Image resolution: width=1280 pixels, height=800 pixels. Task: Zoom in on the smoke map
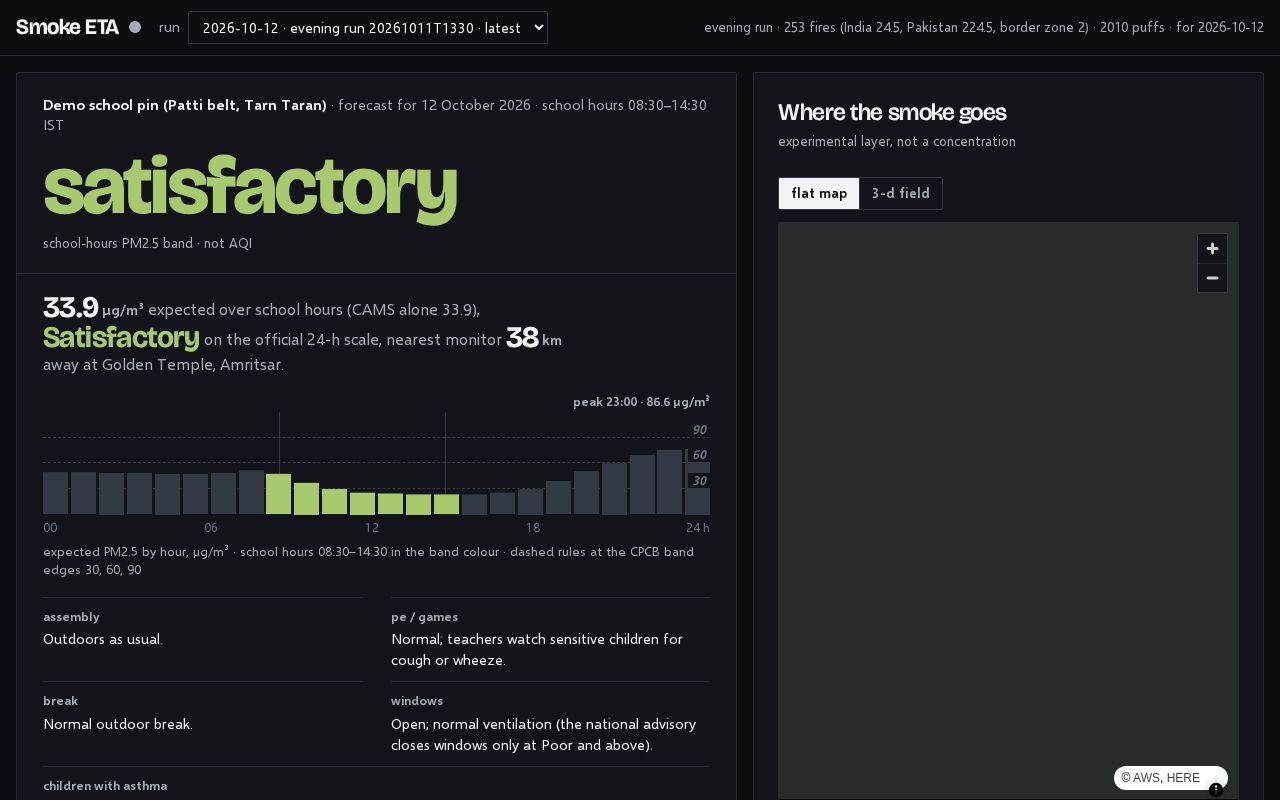pos(1212,249)
